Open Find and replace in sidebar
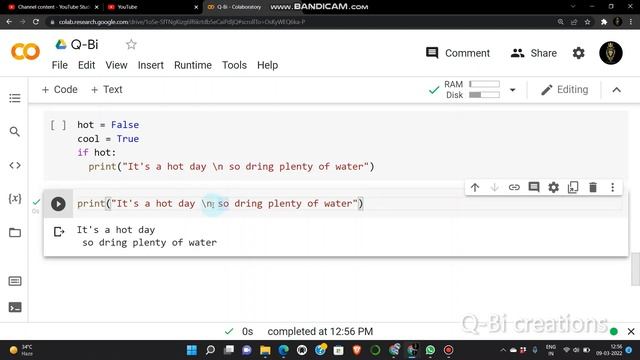 (15, 132)
